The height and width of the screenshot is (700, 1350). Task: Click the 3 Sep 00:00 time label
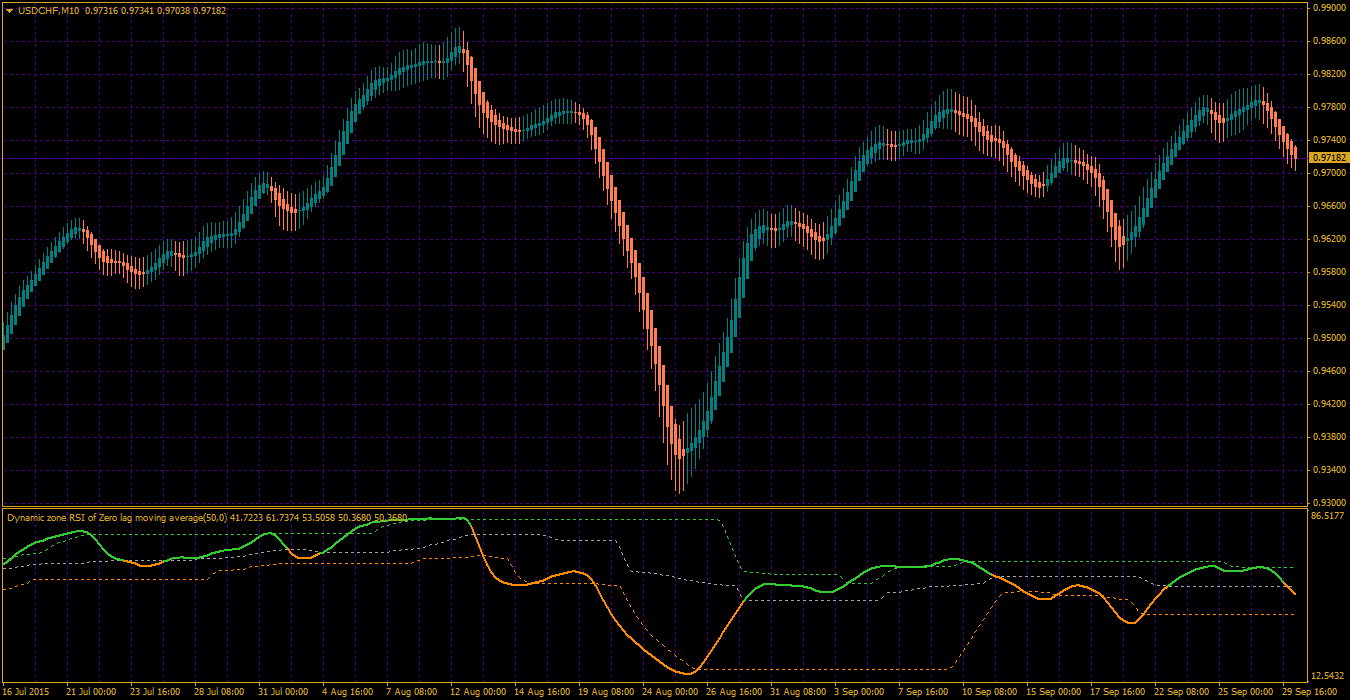click(860, 692)
